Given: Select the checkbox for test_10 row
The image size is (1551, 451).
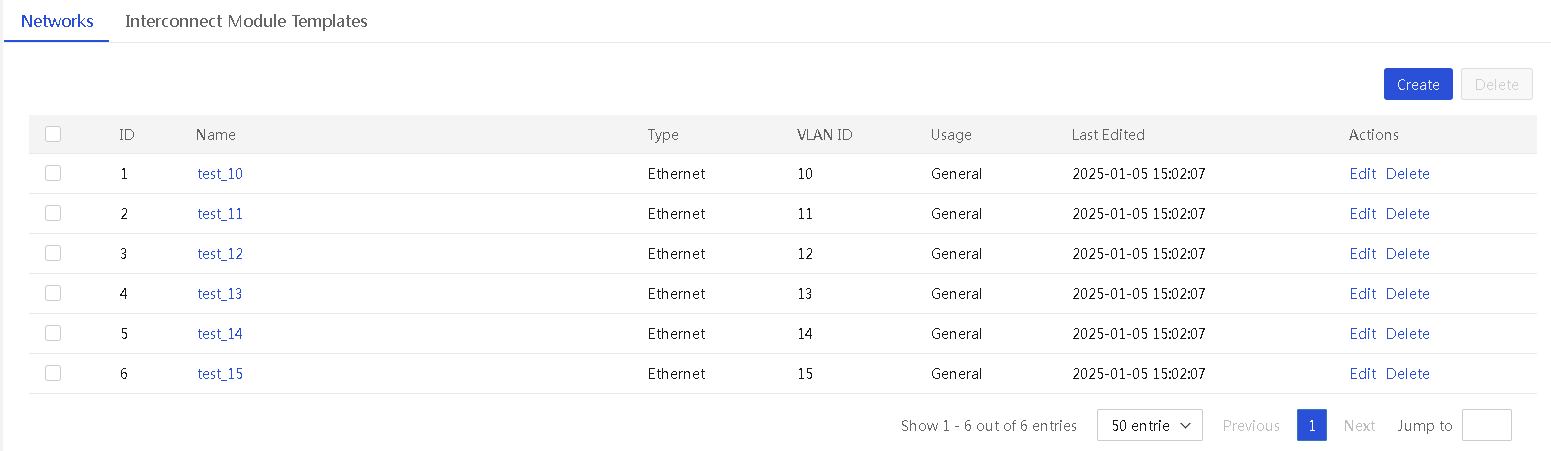Looking at the screenshot, I should [53, 173].
